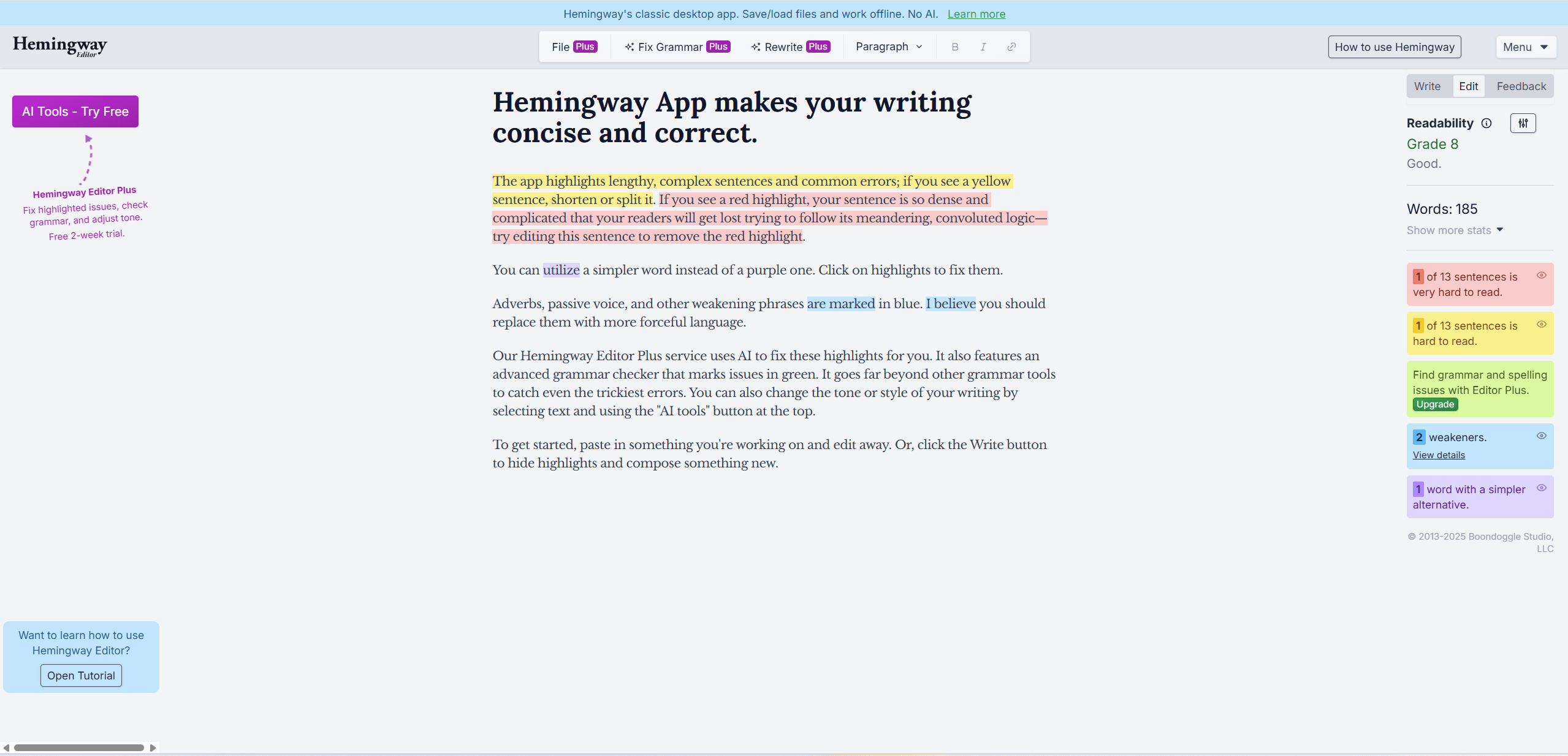Click the Readability info icon

[x=1488, y=123]
